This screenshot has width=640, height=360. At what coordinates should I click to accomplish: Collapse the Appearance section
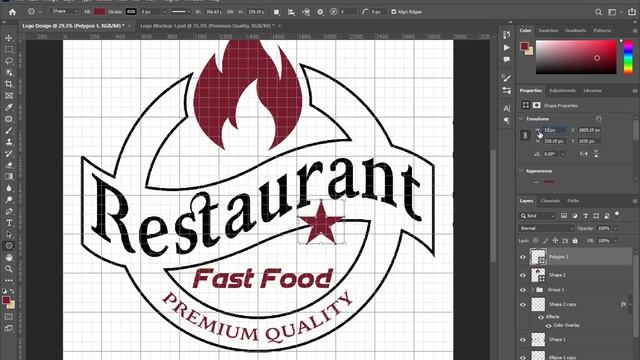pyautogui.click(x=521, y=171)
